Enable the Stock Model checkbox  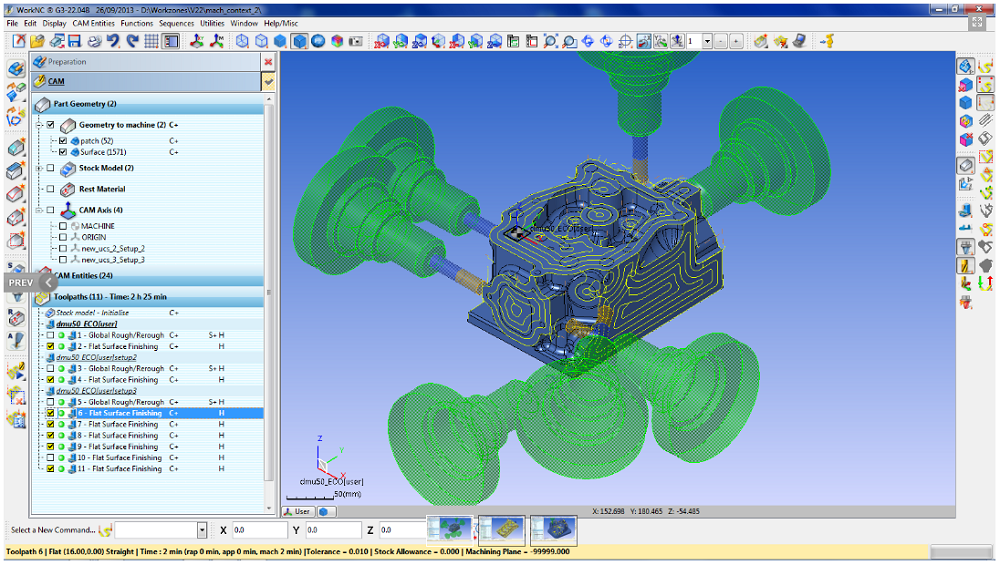pos(50,168)
